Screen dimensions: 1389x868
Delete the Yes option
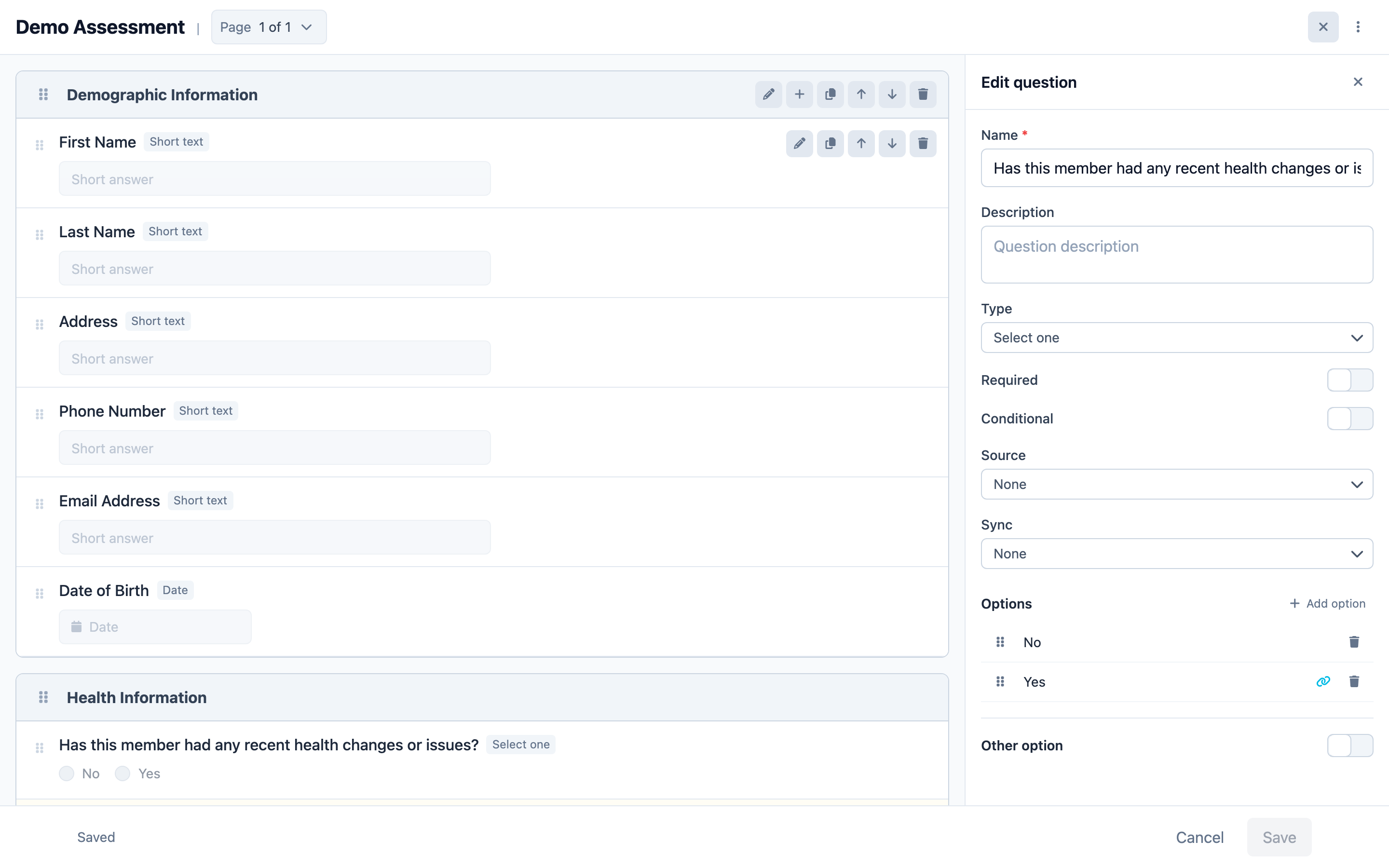click(1354, 681)
